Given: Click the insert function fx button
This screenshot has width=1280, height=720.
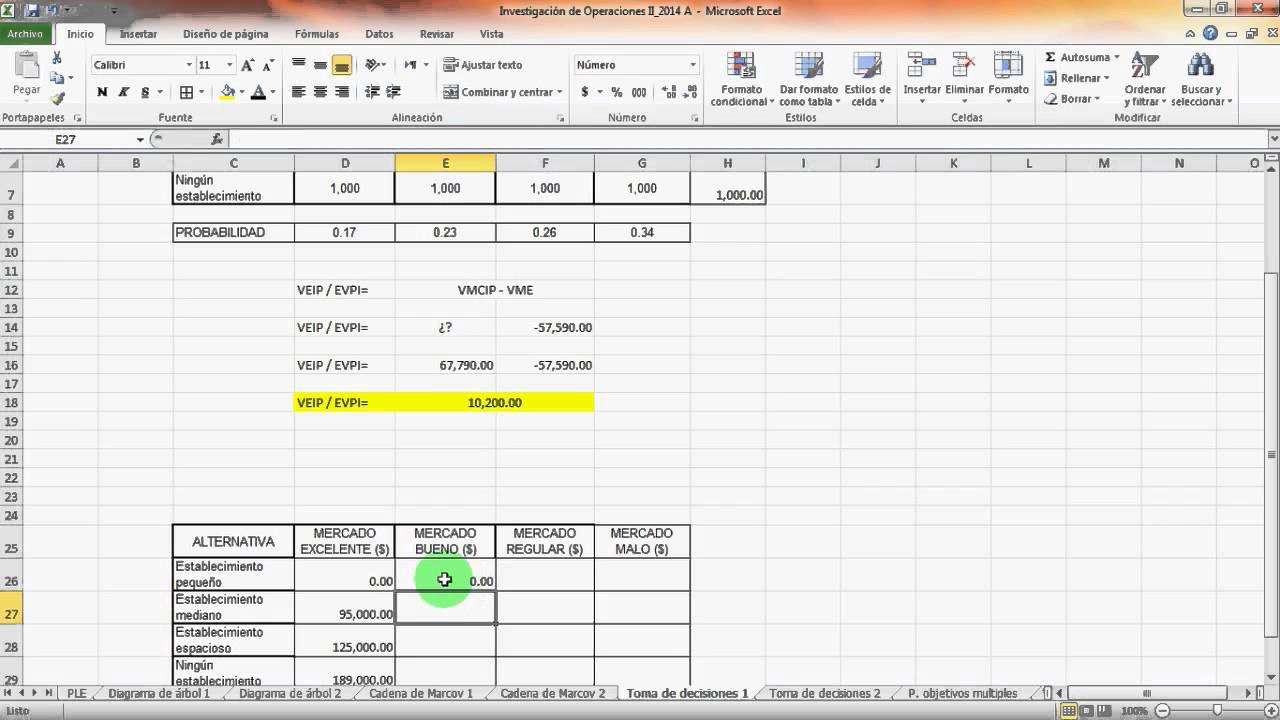Looking at the screenshot, I should [x=217, y=140].
